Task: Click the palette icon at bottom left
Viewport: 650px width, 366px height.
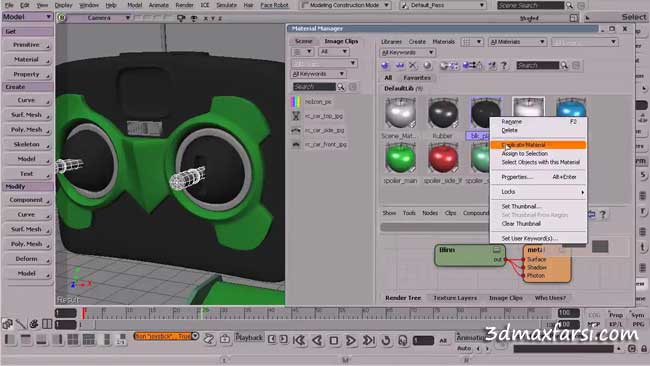Action: pos(34,324)
